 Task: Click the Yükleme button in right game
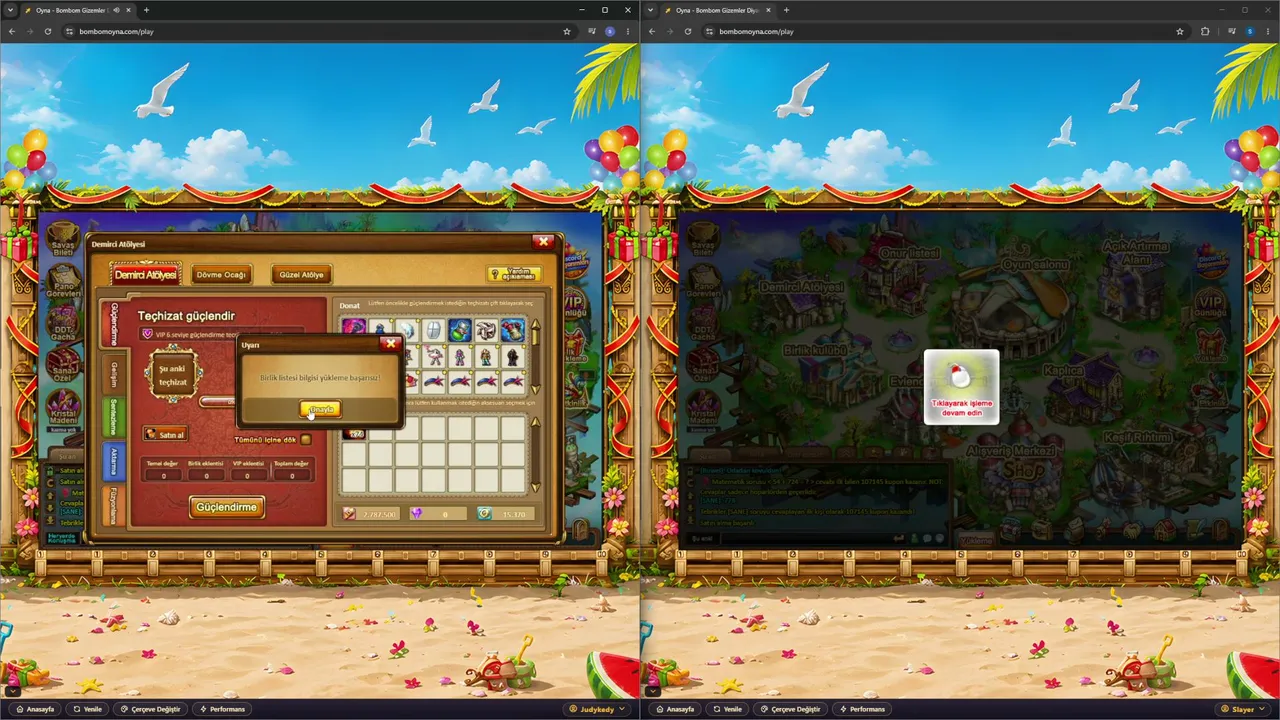(976, 540)
